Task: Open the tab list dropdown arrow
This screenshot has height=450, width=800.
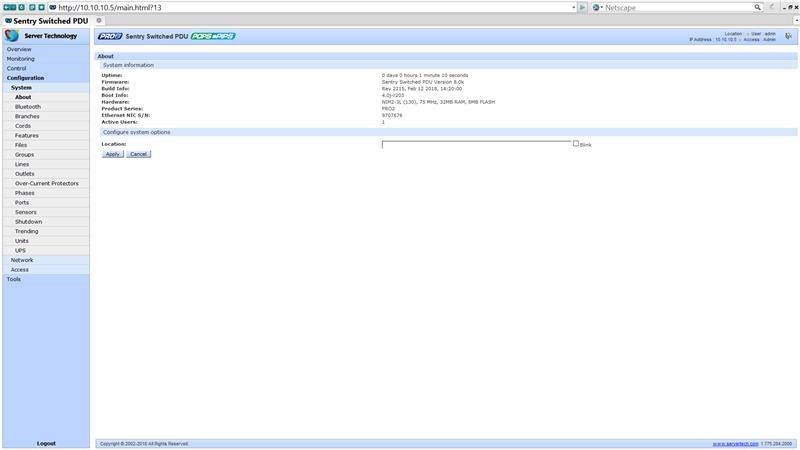Action: click(x=796, y=21)
